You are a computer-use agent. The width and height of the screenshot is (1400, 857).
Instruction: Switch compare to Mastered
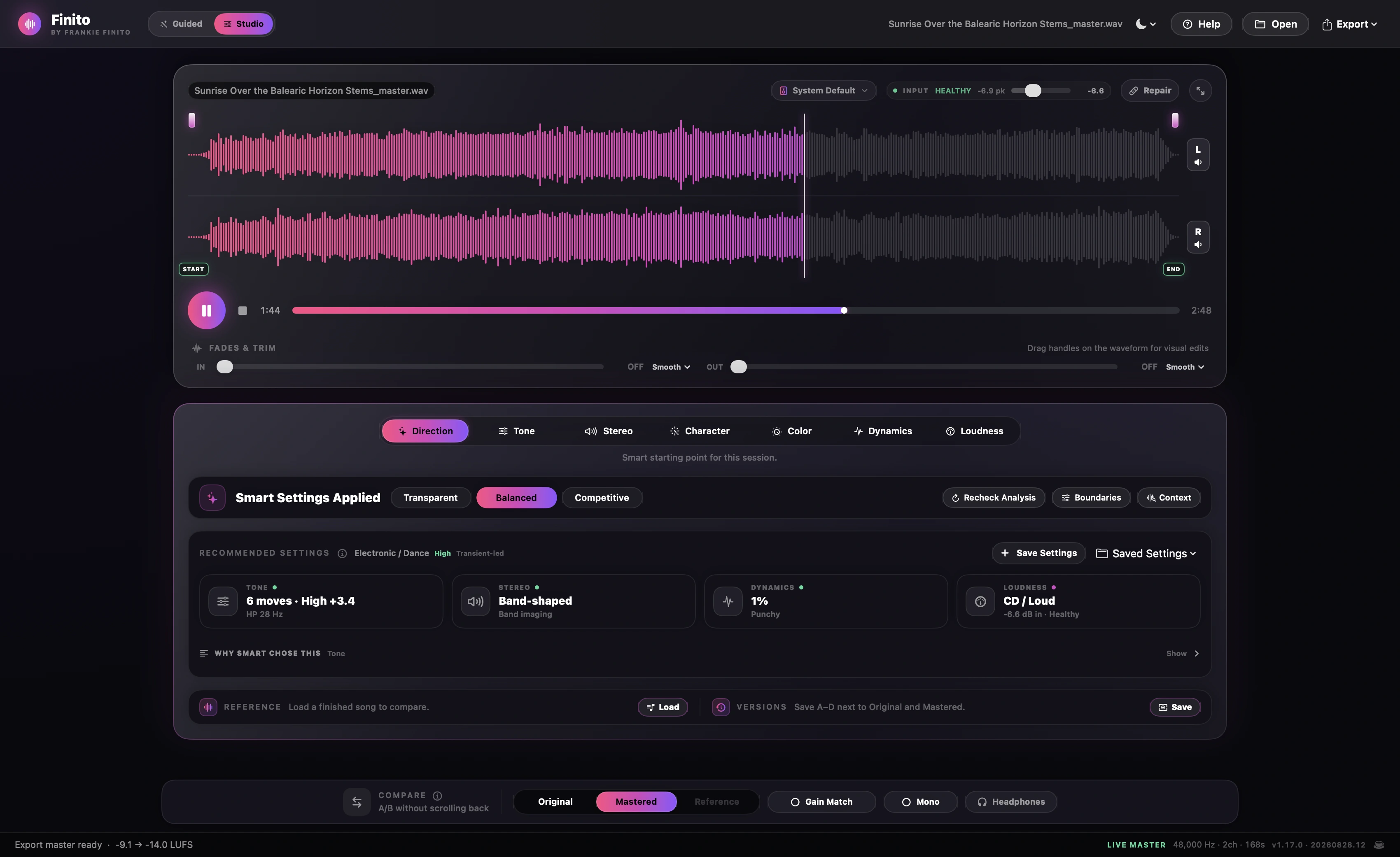point(636,802)
